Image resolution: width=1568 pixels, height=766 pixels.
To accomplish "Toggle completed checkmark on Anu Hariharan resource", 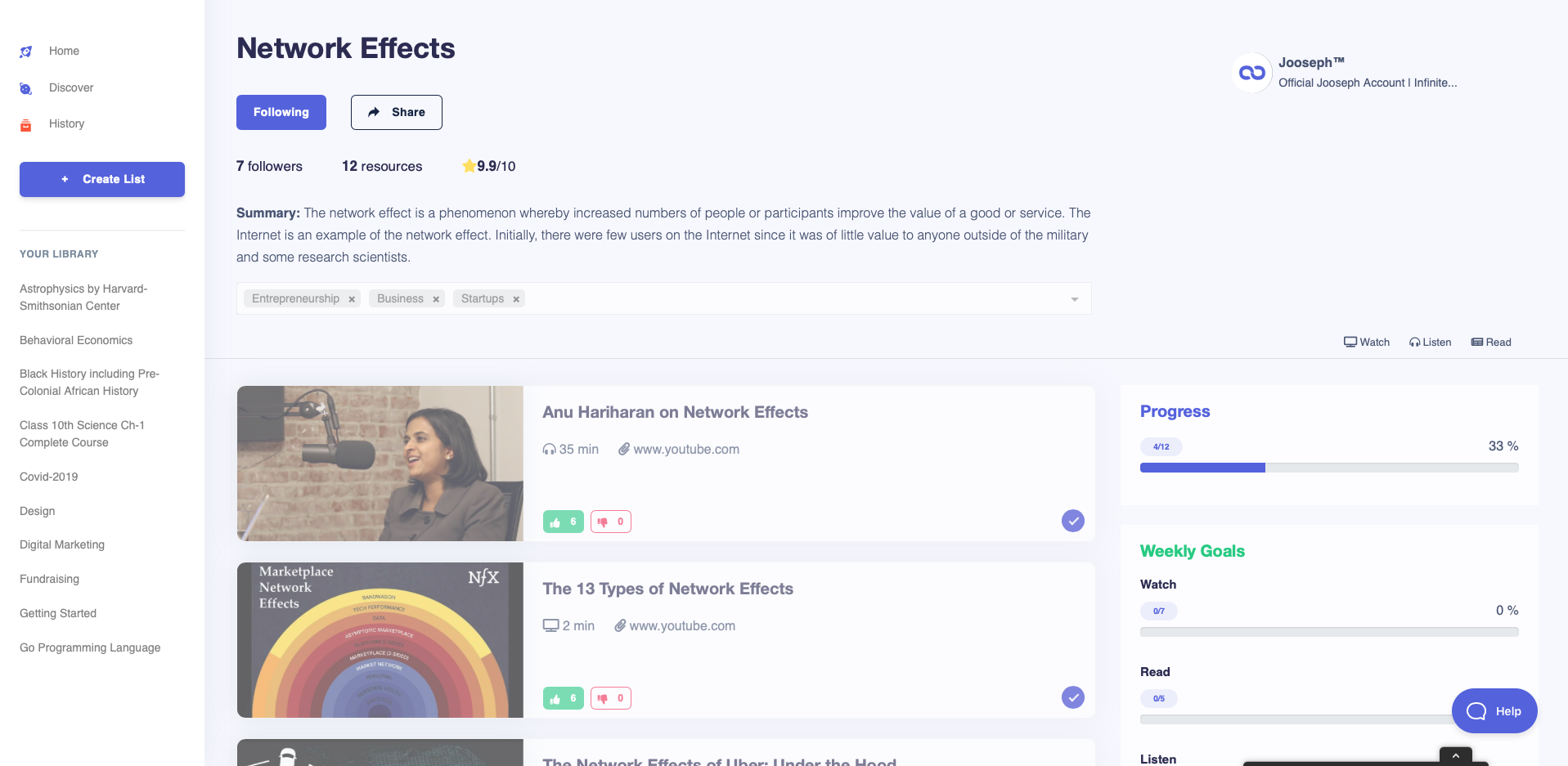I will [x=1072, y=521].
